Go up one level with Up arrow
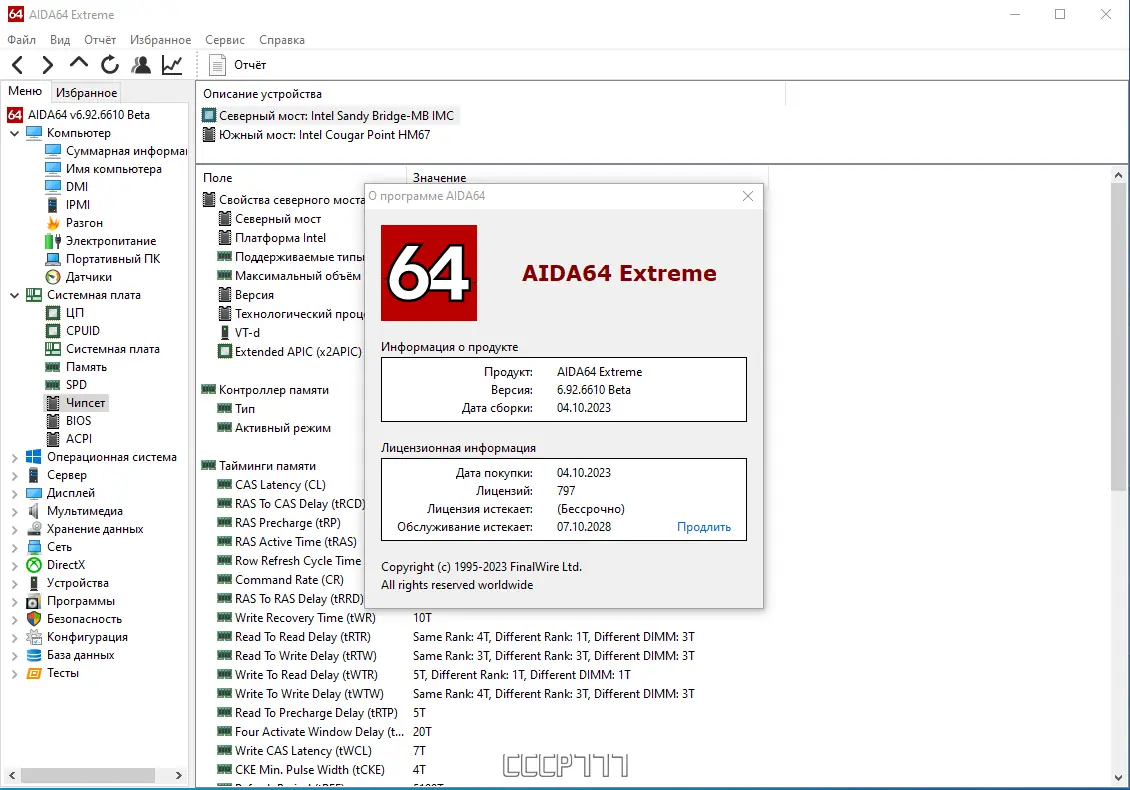 79,63
